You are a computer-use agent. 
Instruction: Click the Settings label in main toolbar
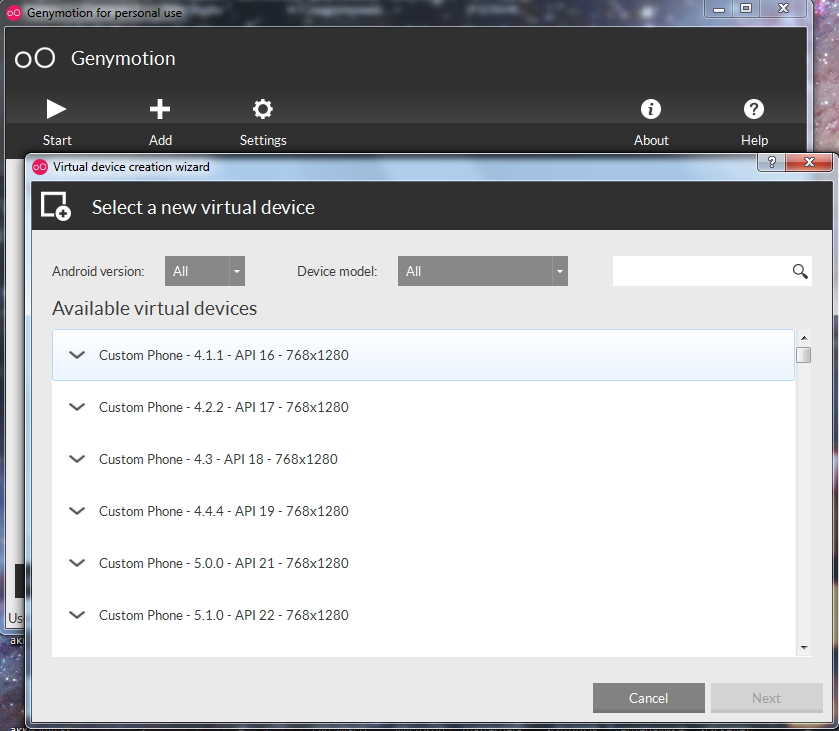[x=263, y=140]
